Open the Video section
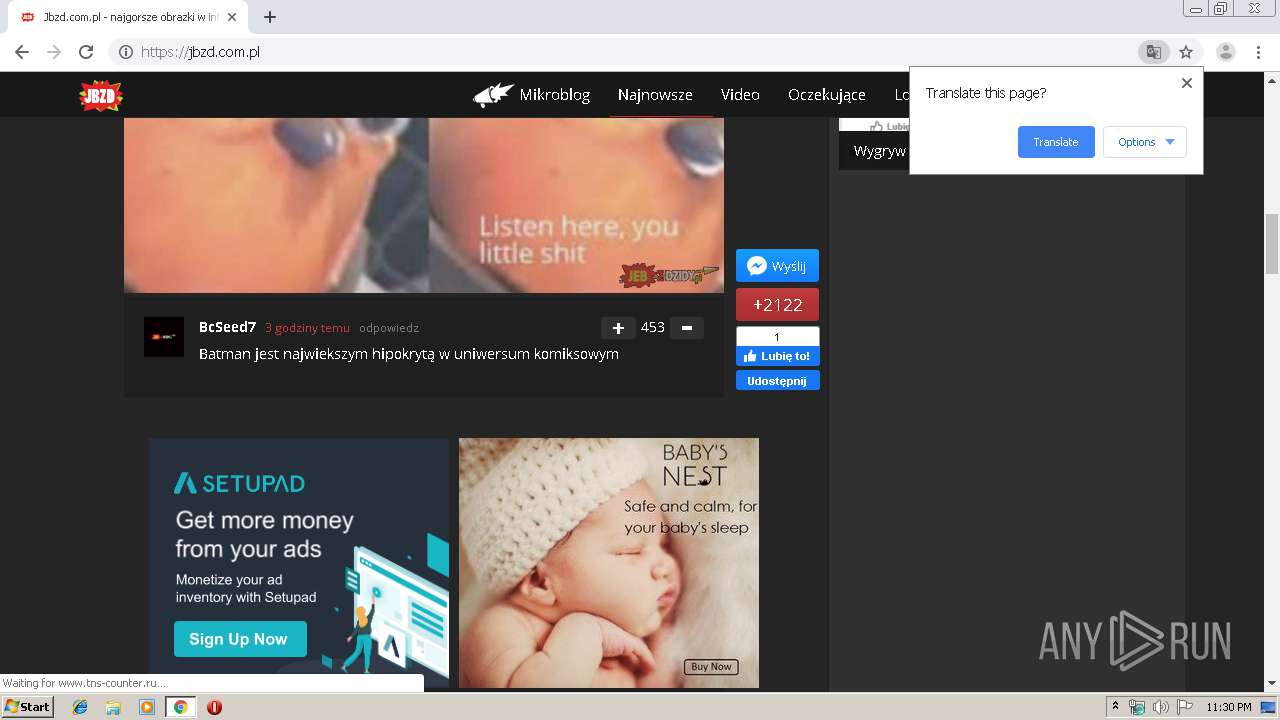This screenshot has height=720, width=1280. (x=740, y=95)
